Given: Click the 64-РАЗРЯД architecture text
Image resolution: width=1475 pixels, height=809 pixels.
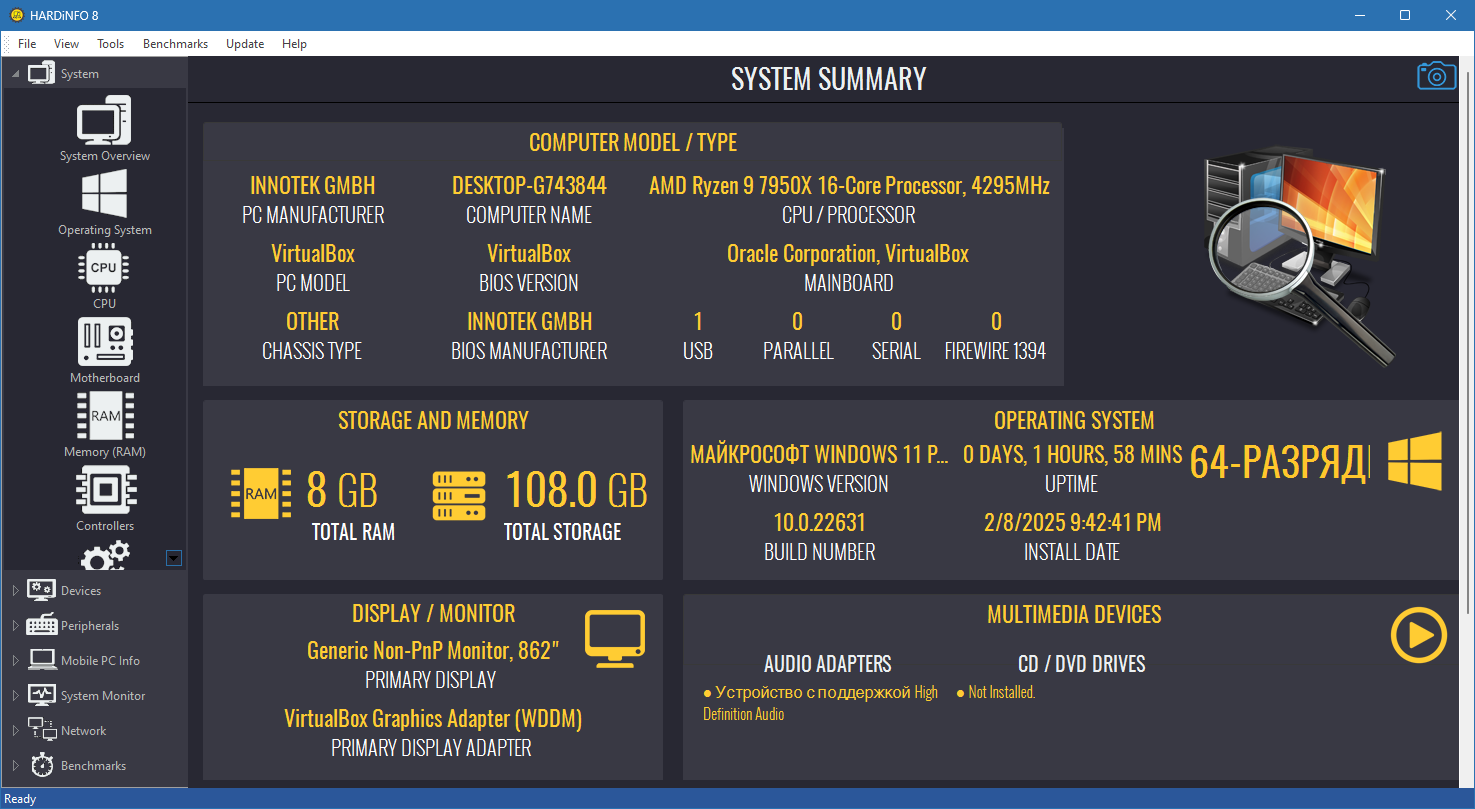Looking at the screenshot, I should (1279, 464).
